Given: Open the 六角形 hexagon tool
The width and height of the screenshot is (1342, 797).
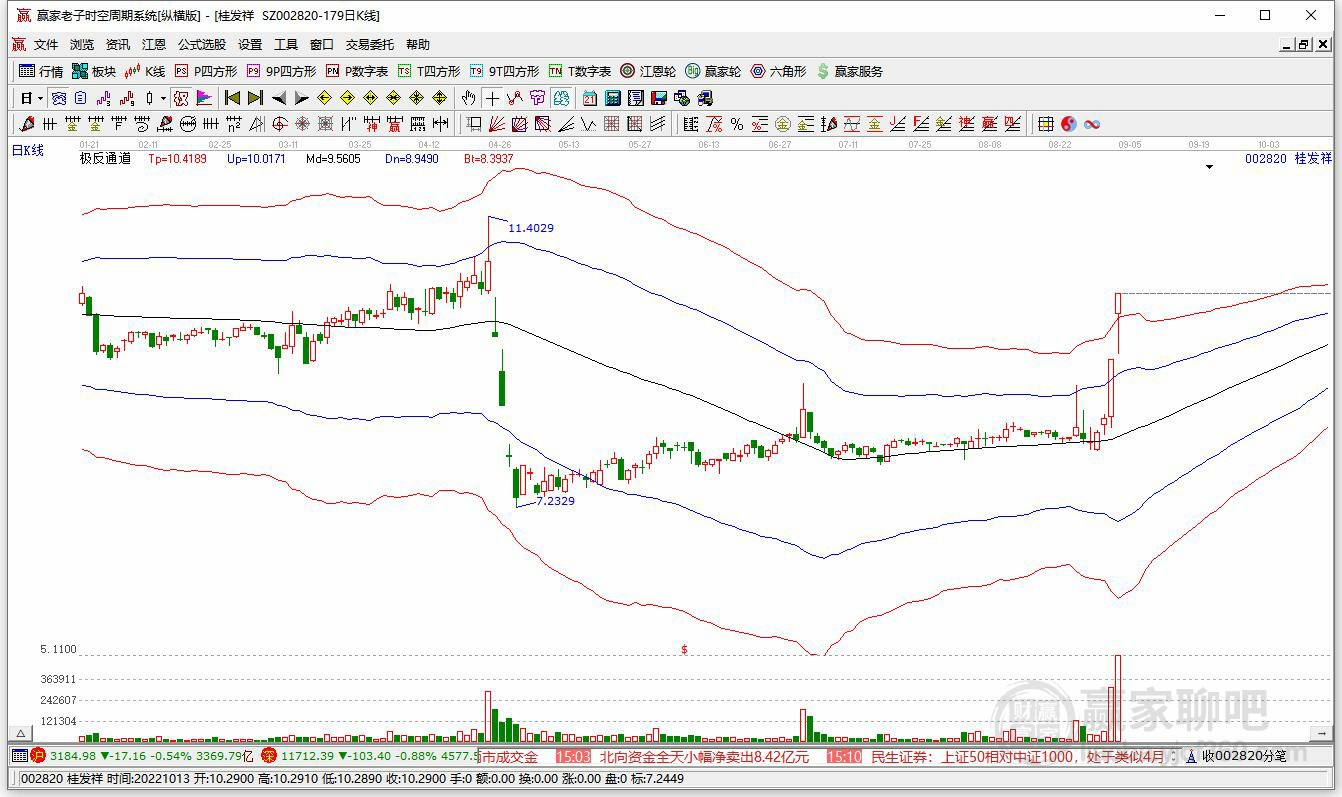Looking at the screenshot, I should [x=778, y=71].
